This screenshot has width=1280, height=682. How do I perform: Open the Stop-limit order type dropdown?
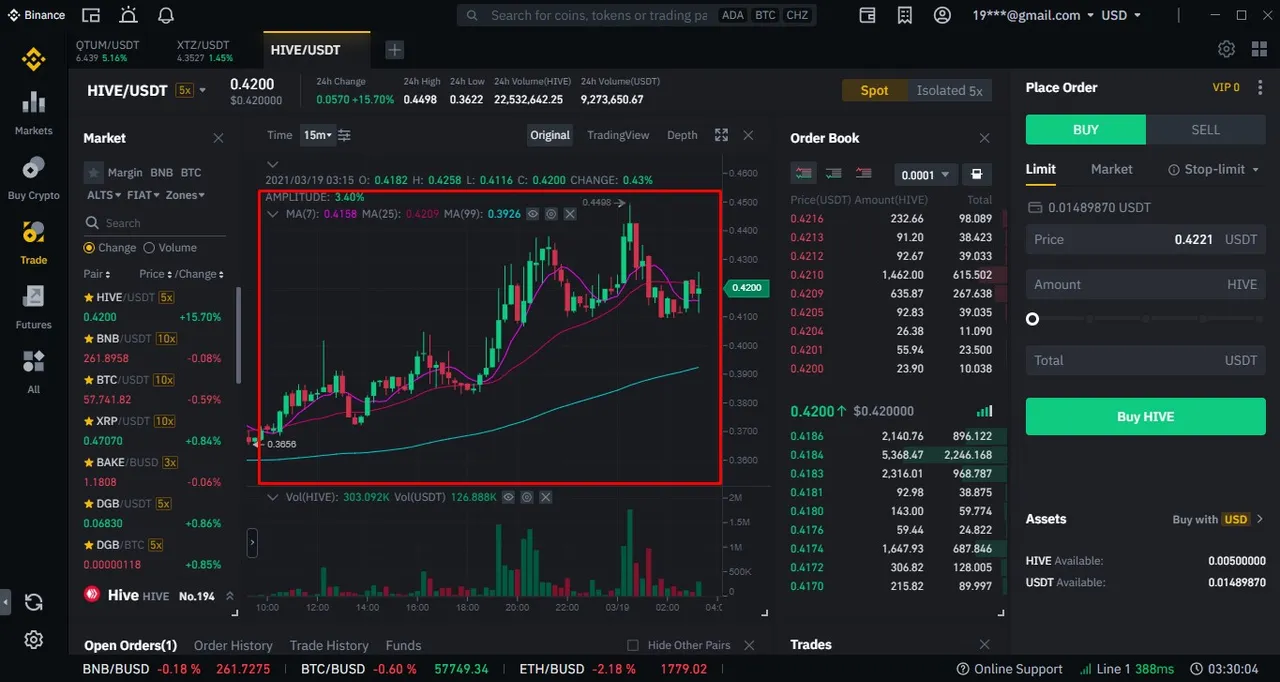(x=1214, y=169)
